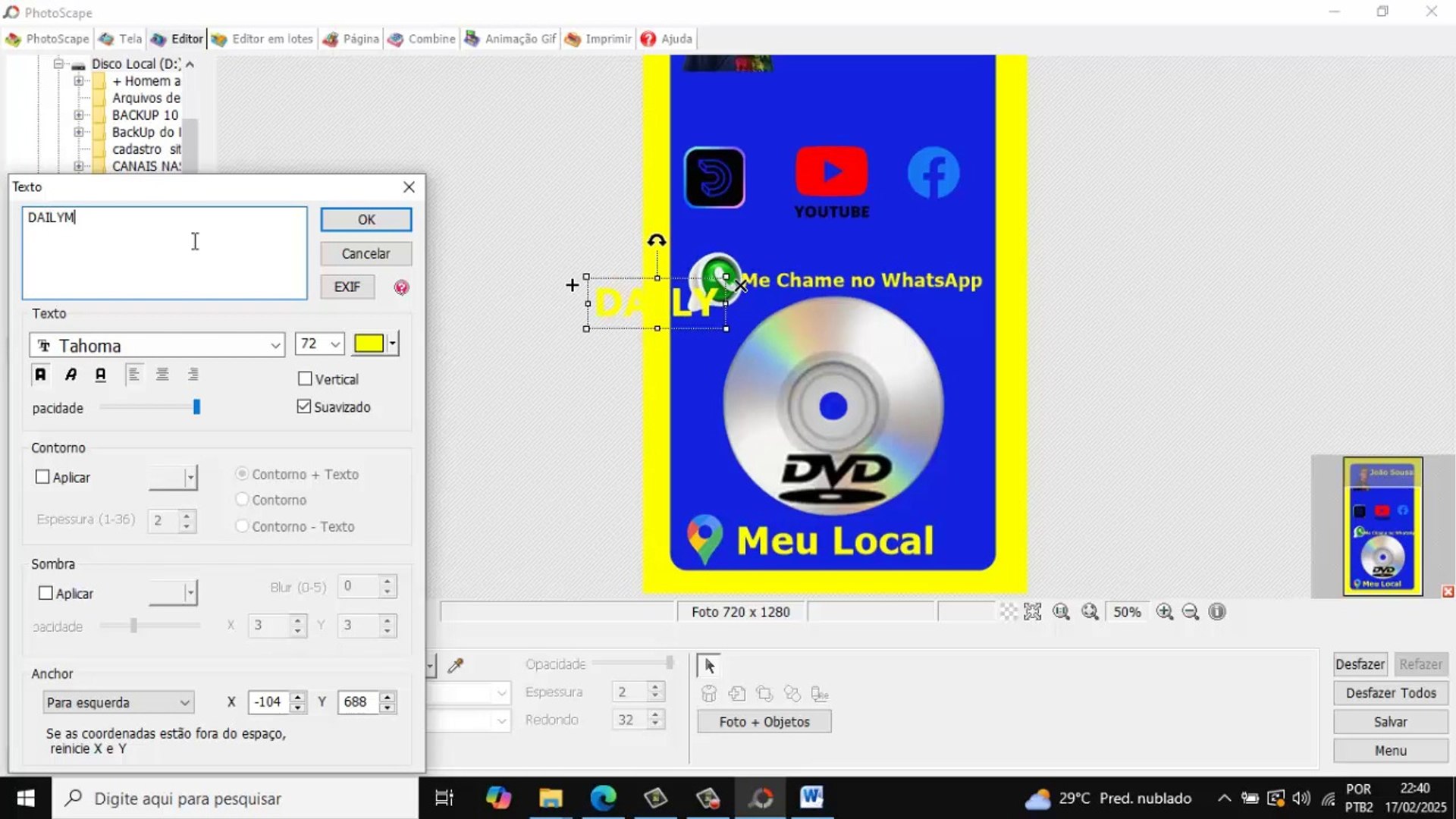The image size is (1456, 819).
Task: Toggle italic text formatting icon
Action: coord(71,375)
